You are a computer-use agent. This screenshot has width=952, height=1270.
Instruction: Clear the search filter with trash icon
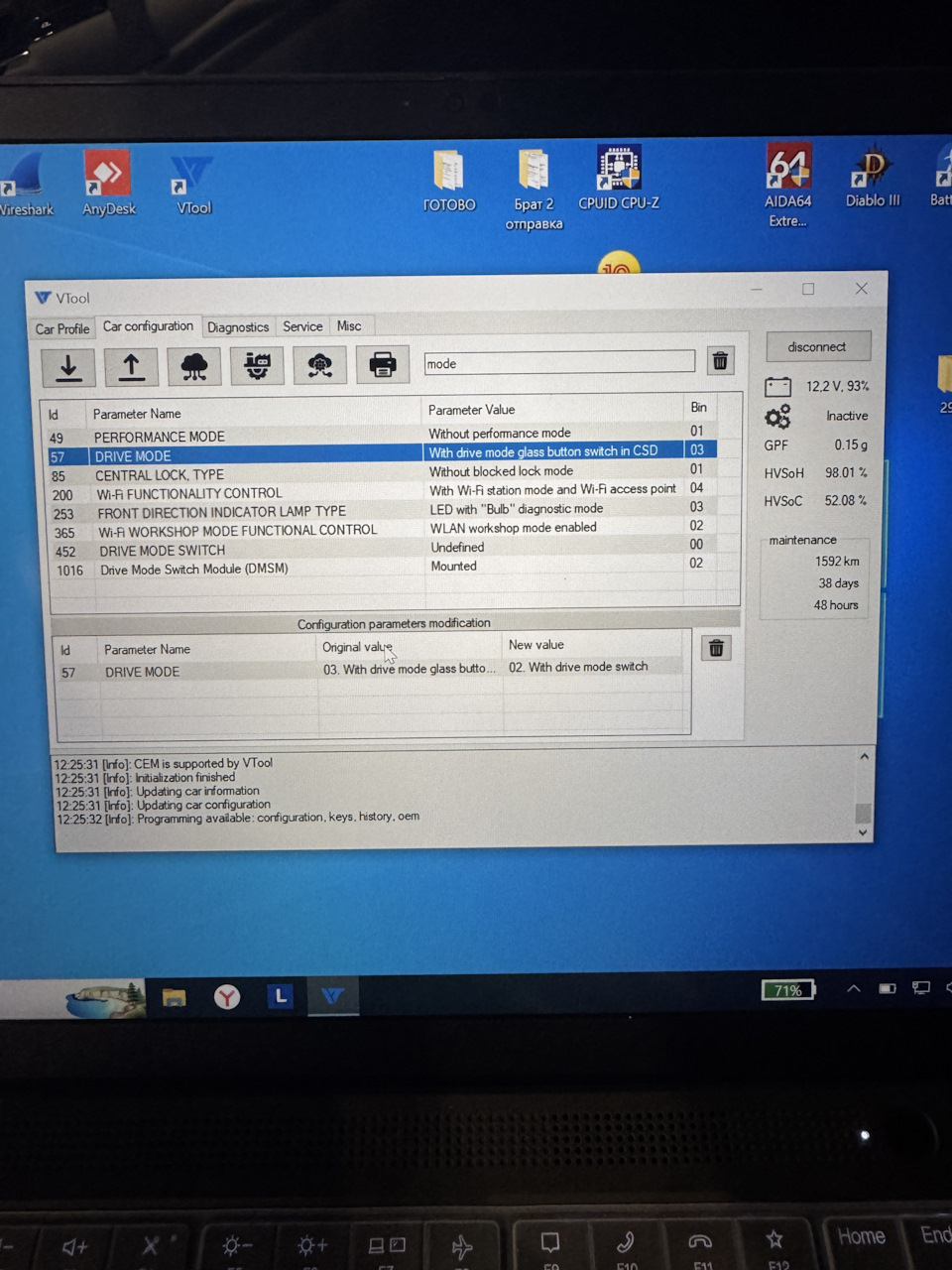[721, 361]
